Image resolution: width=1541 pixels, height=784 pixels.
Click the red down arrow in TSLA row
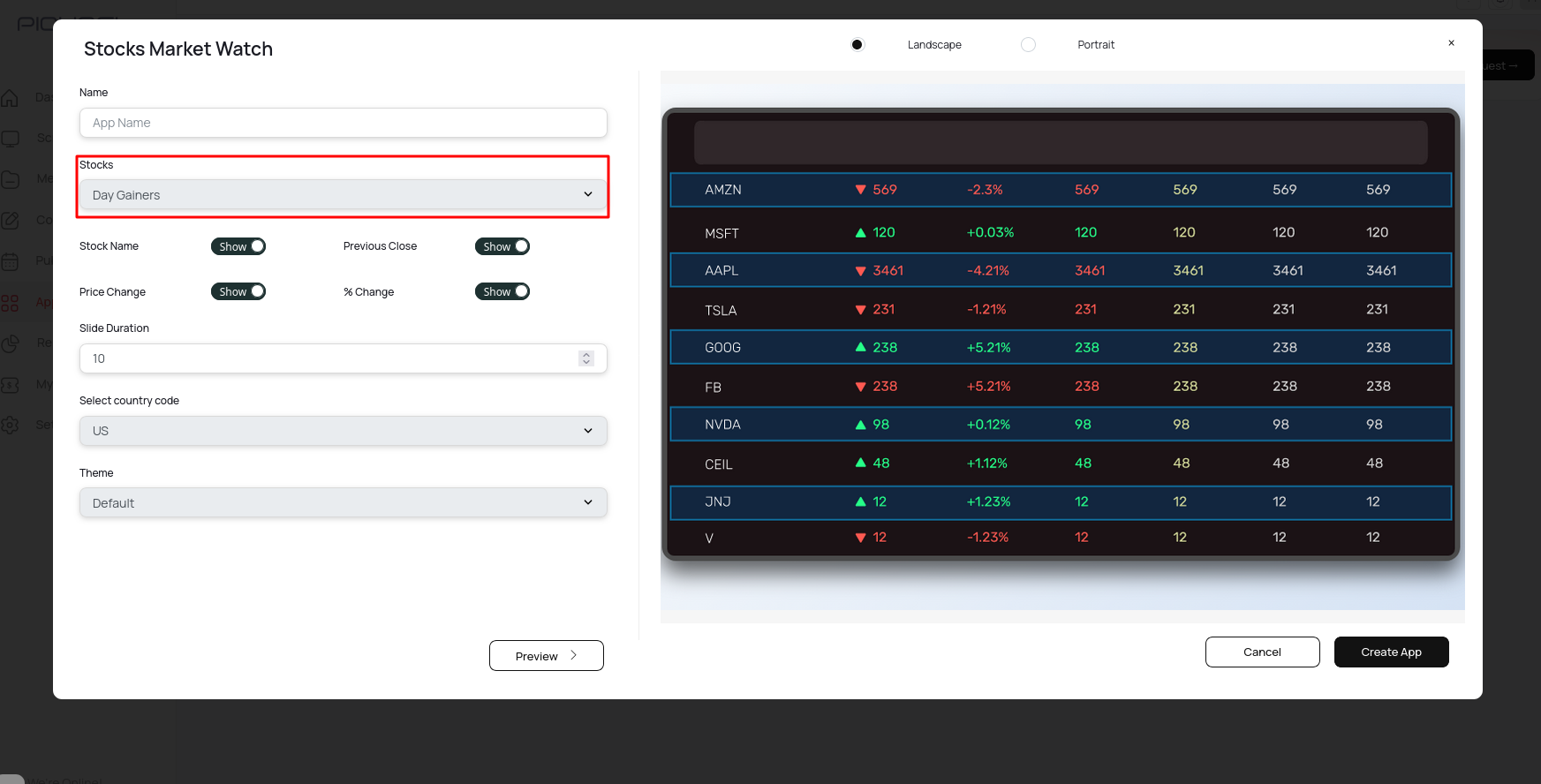861,310
